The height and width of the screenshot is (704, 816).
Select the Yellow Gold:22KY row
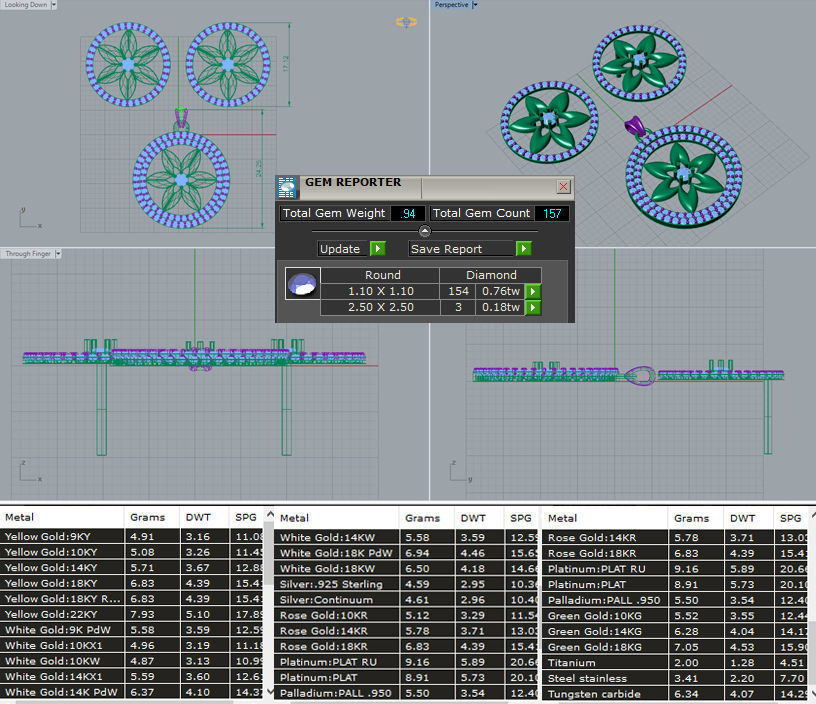[131, 615]
